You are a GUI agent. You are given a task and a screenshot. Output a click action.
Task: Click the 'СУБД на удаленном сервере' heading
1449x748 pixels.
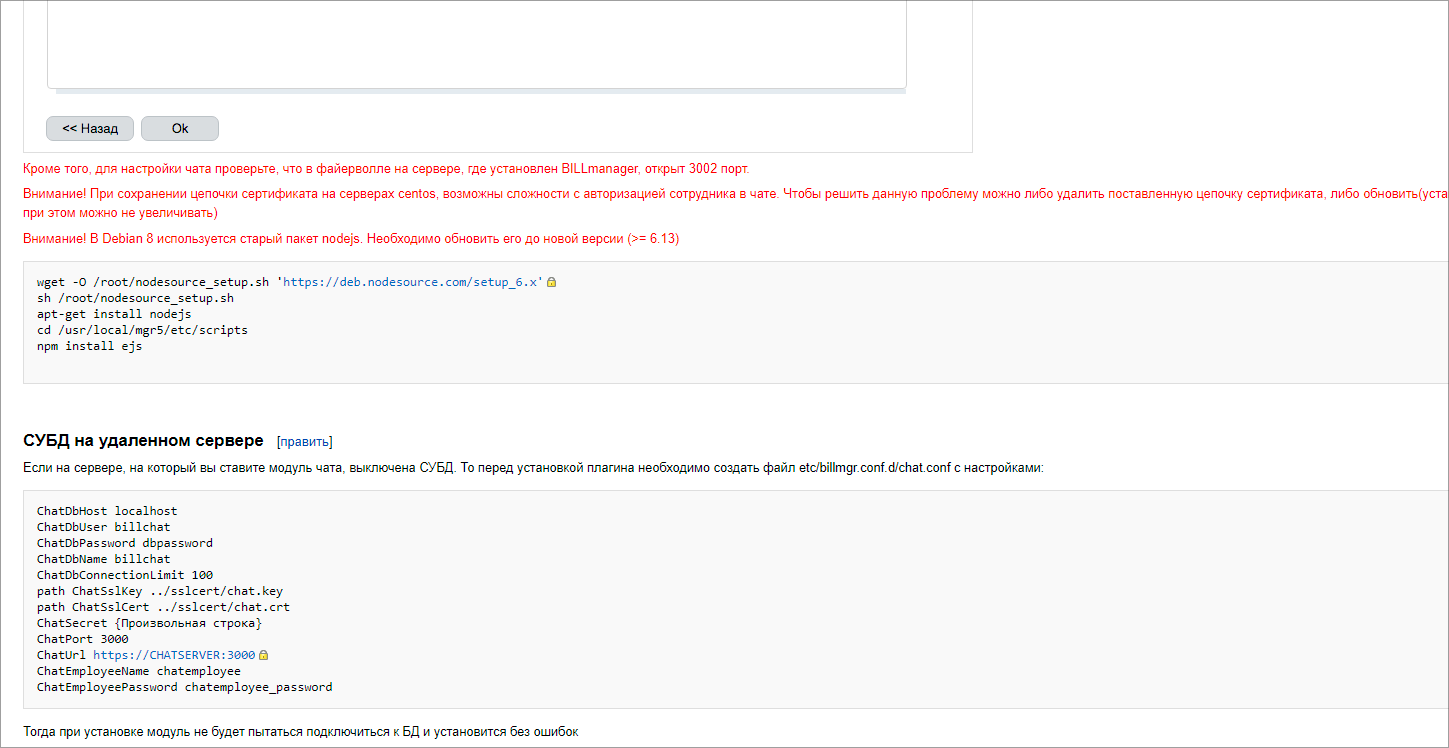pyautogui.click(x=143, y=440)
